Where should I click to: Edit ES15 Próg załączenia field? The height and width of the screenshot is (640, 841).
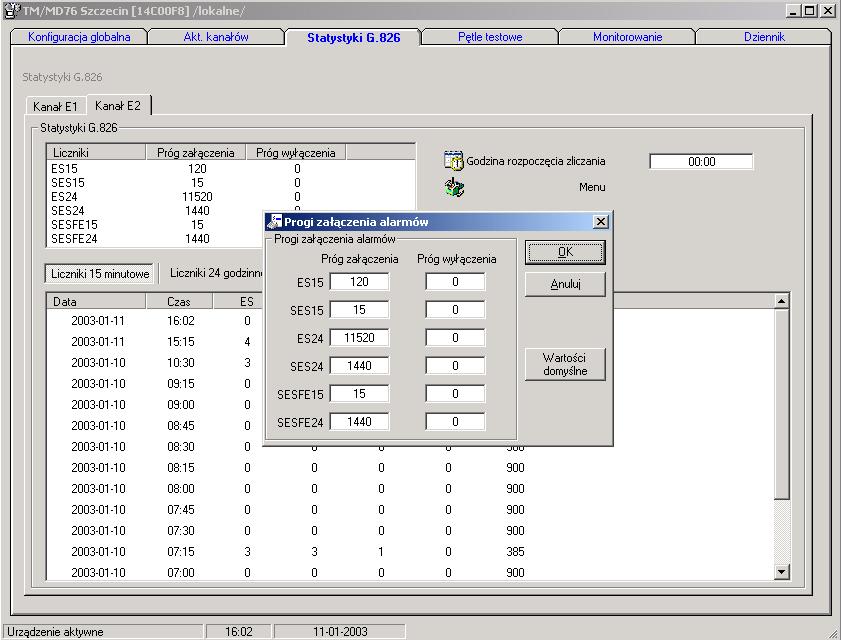click(x=359, y=282)
